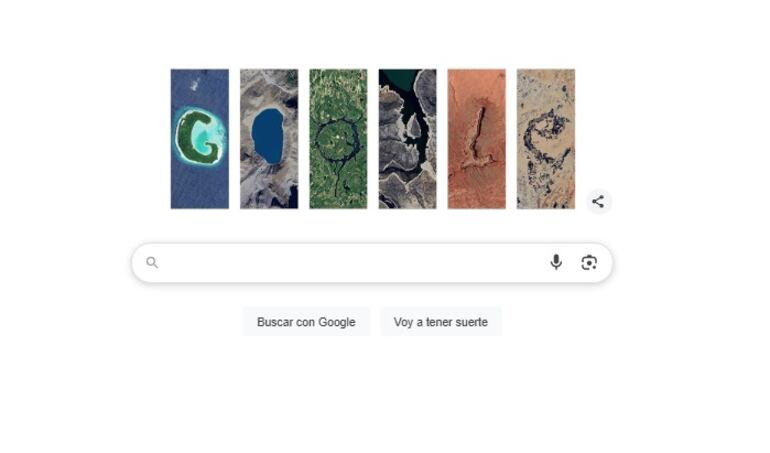Screen dimensions: 770x453
Task: Open image search via the camera lens icon
Action: pos(589,262)
